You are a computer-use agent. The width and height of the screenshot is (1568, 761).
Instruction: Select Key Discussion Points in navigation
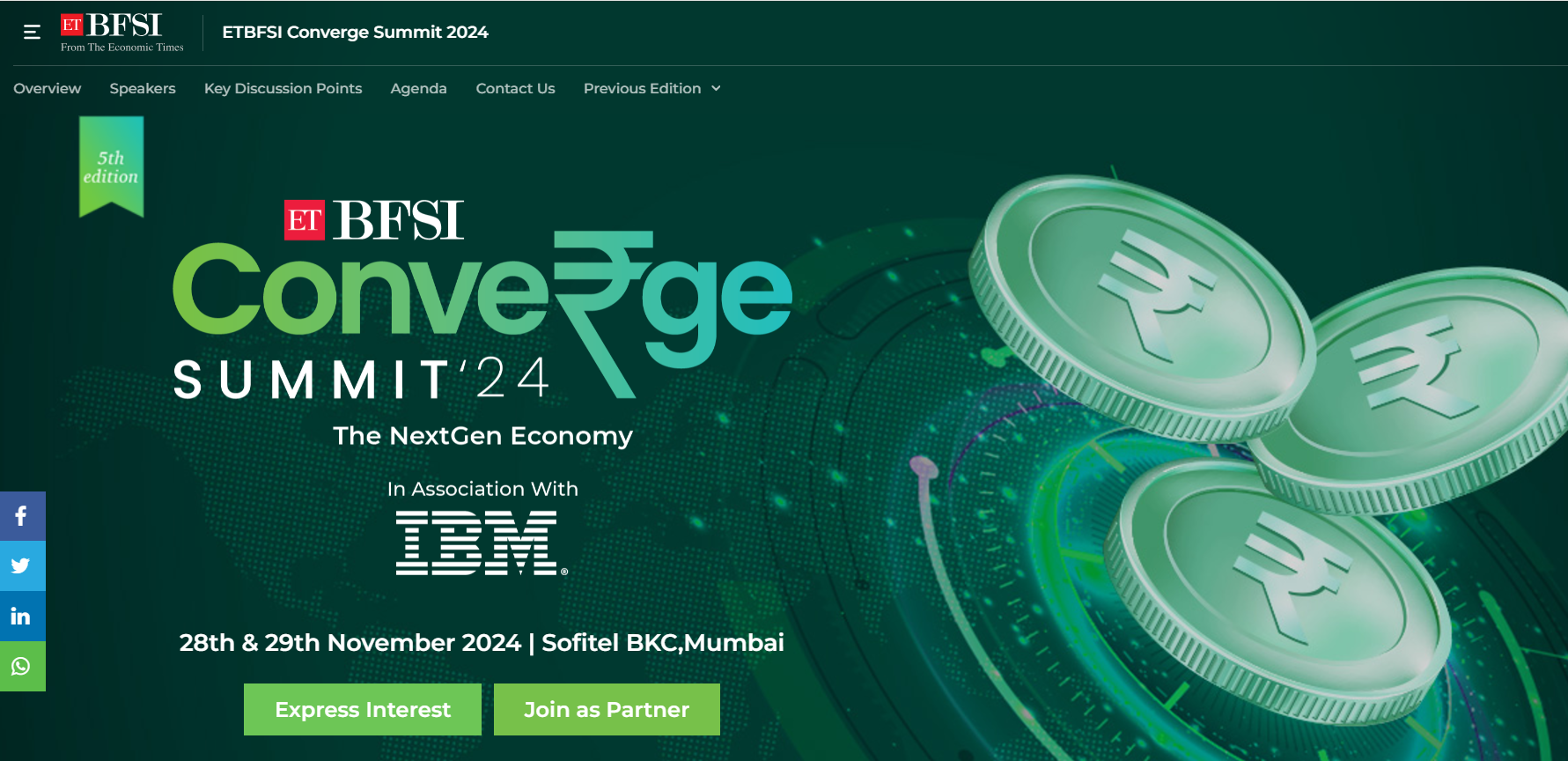(x=283, y=88)
